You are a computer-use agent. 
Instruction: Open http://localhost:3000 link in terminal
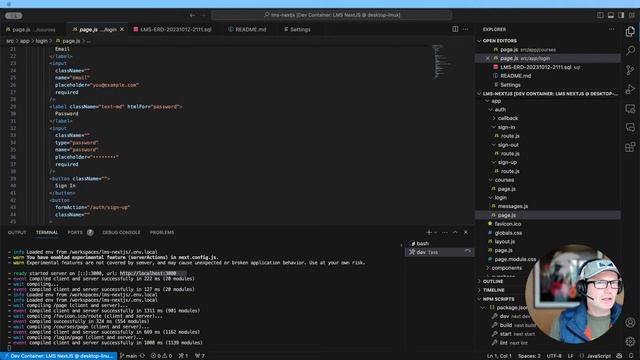[148, 273]
